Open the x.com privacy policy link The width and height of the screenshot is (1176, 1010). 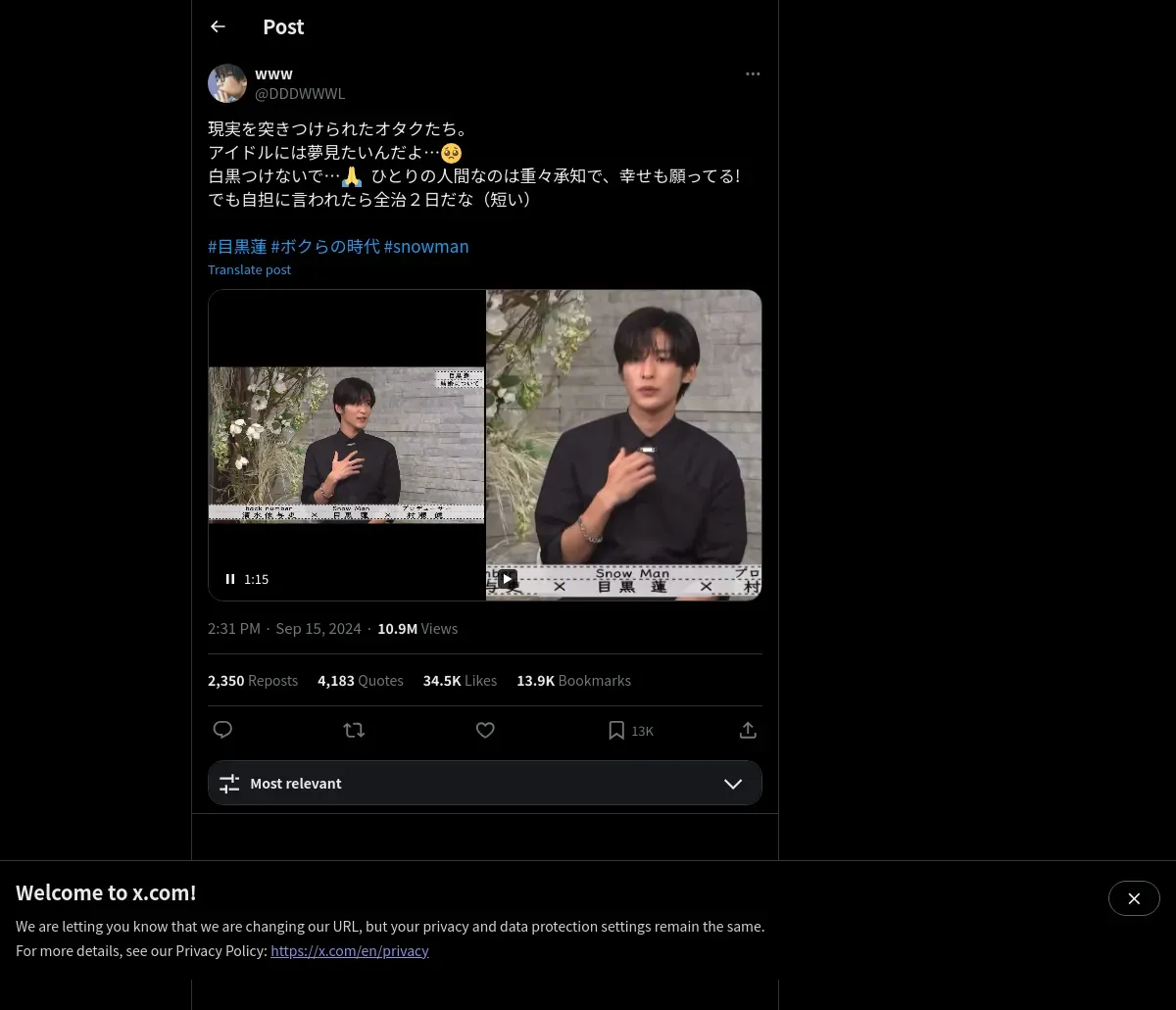[349, 950]
